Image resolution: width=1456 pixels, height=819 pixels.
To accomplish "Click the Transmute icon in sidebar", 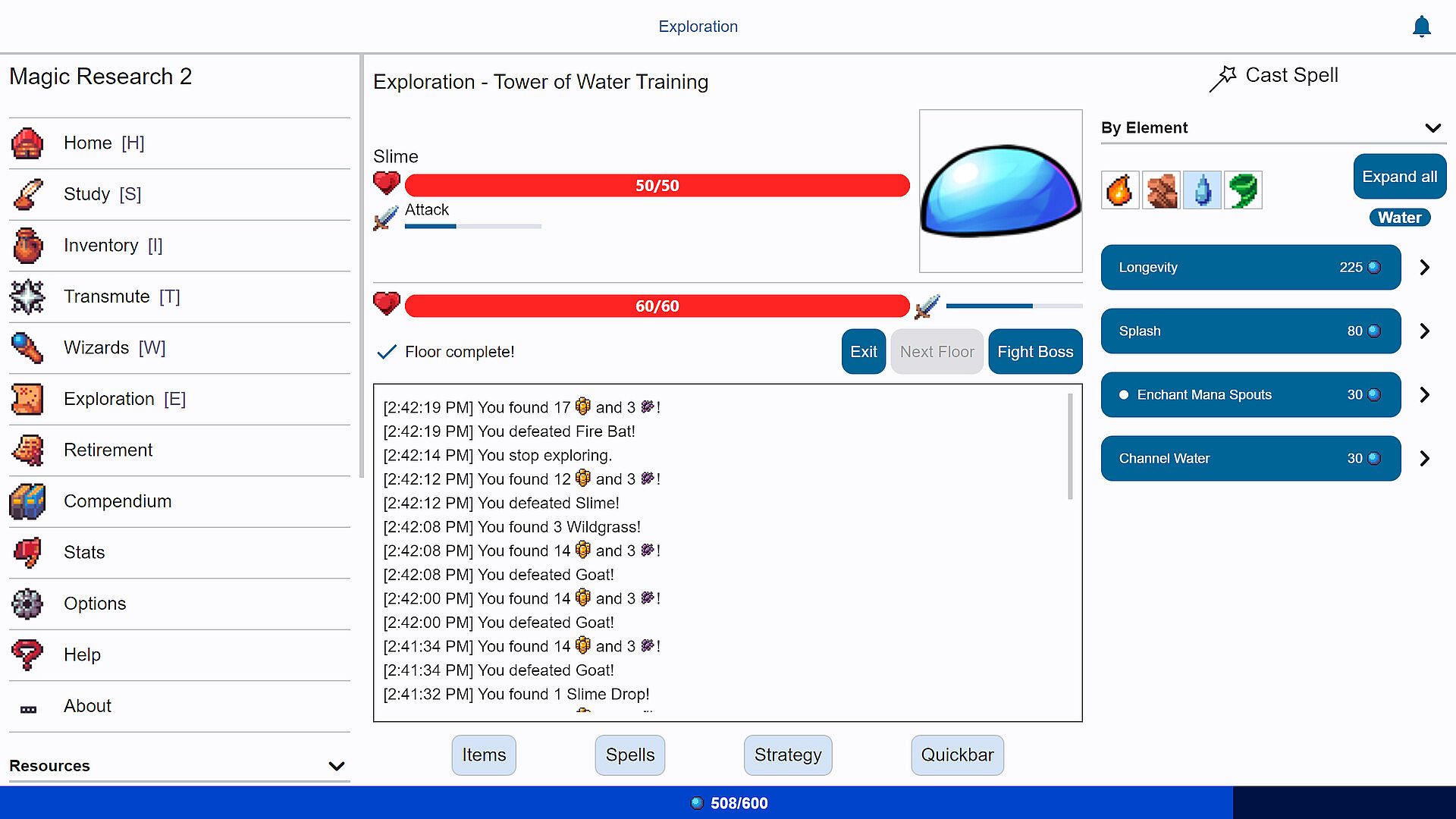I will (x=27, y=297).
